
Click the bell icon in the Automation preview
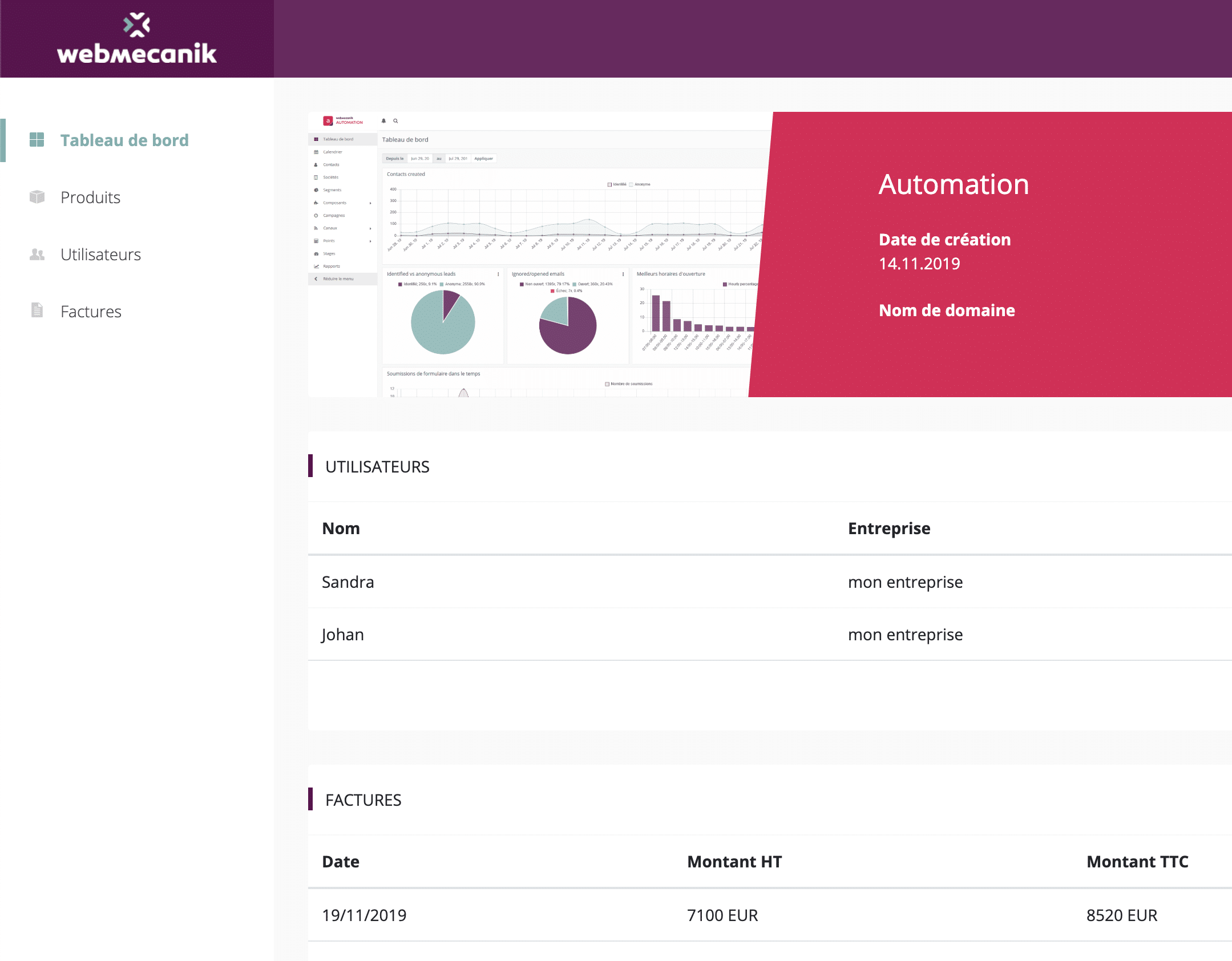[384, 121]
